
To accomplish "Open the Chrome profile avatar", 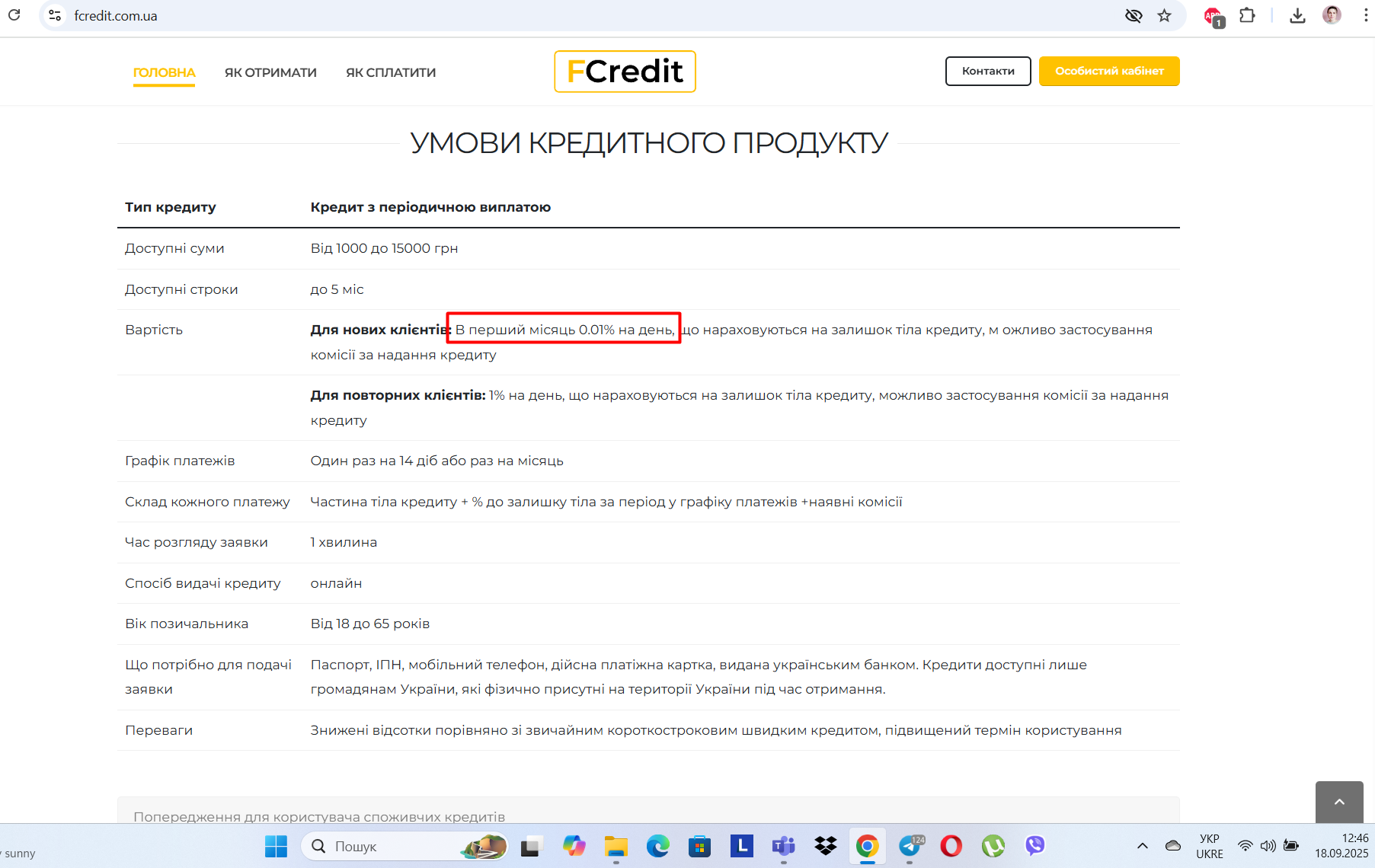I will [1332, 15].
